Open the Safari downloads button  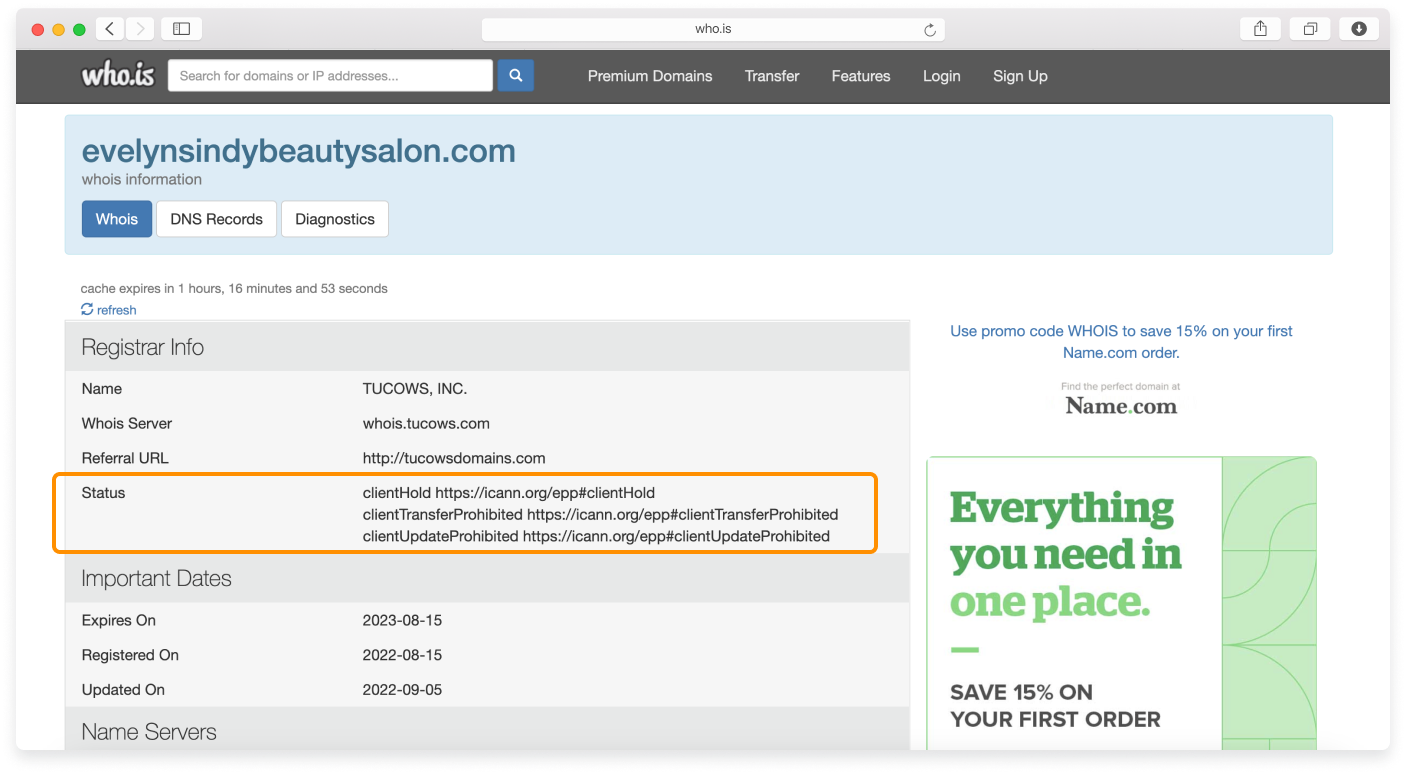(1358, 29)
